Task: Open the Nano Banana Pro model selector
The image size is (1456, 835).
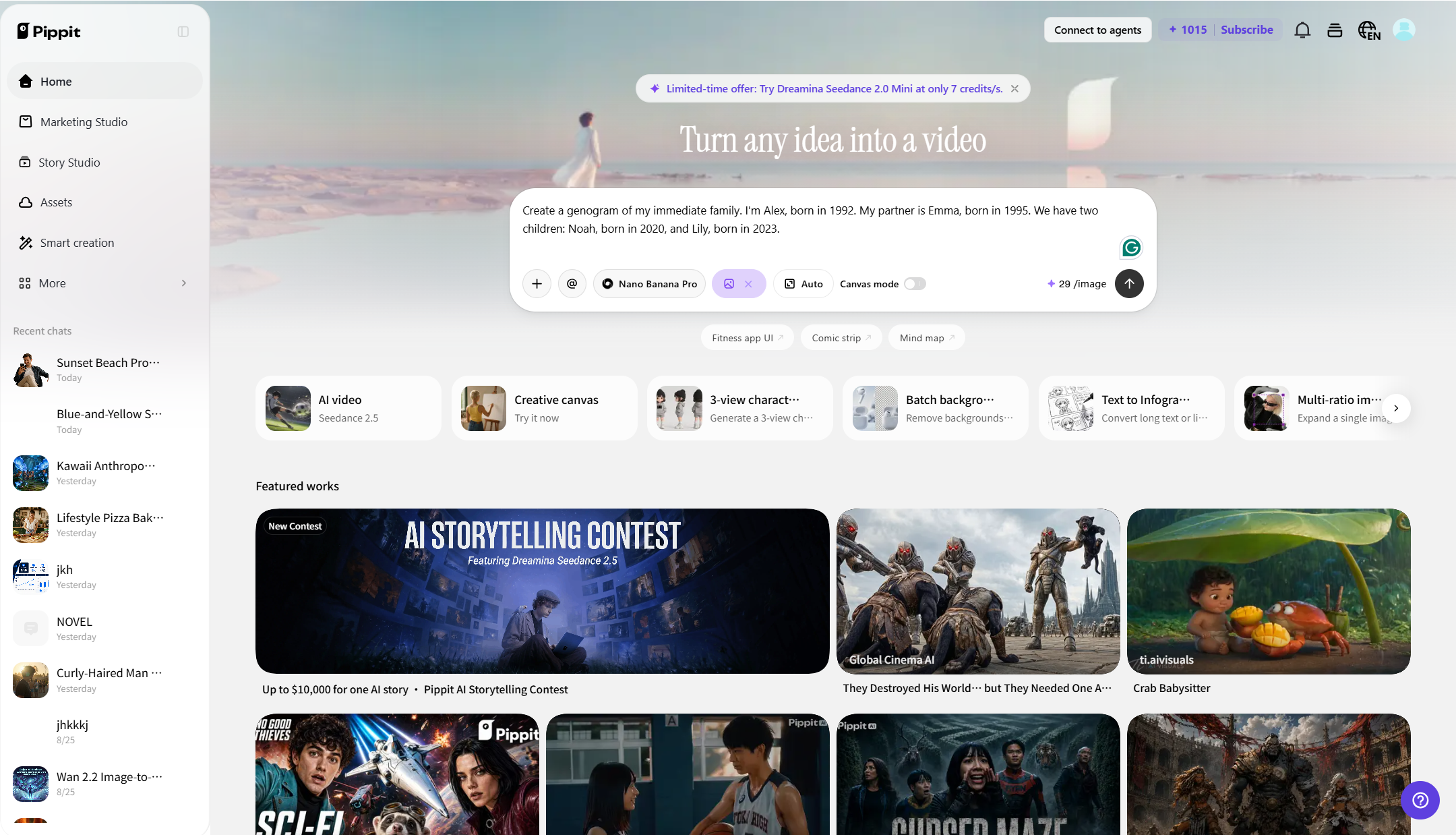Action: tap(649, 283)
